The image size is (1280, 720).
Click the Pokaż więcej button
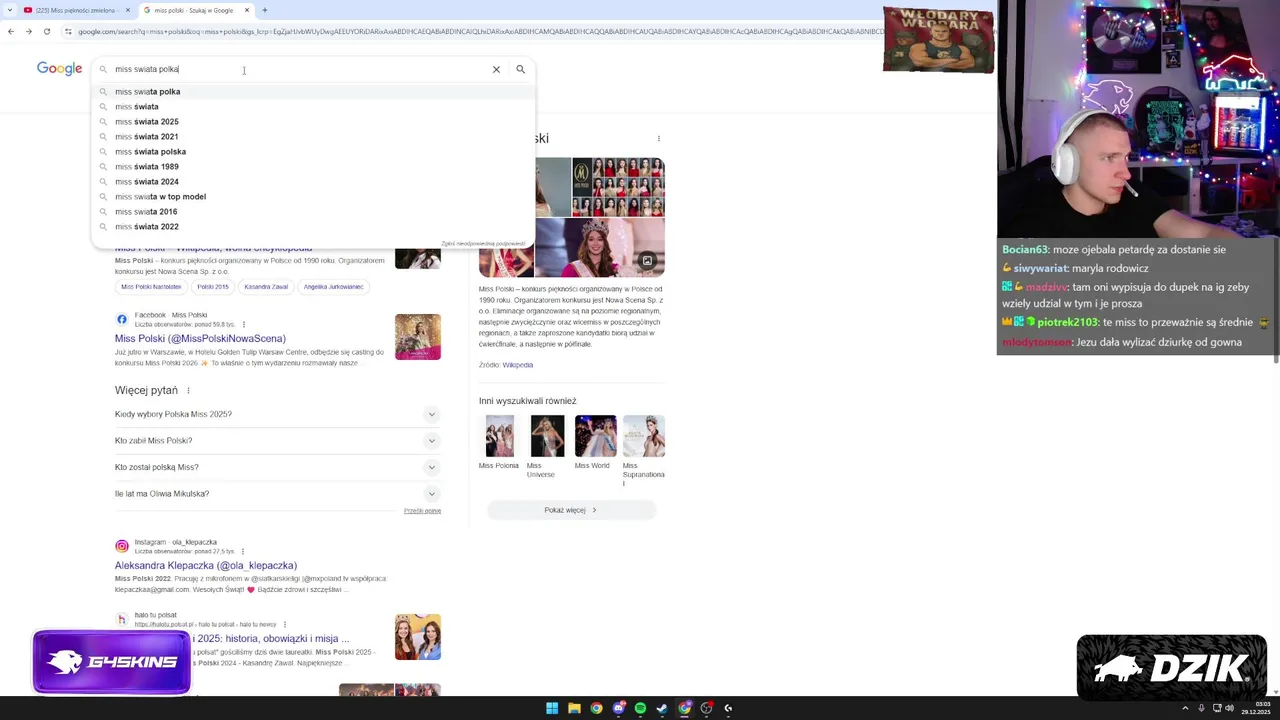pyautogui.click(x=571, y=510)
